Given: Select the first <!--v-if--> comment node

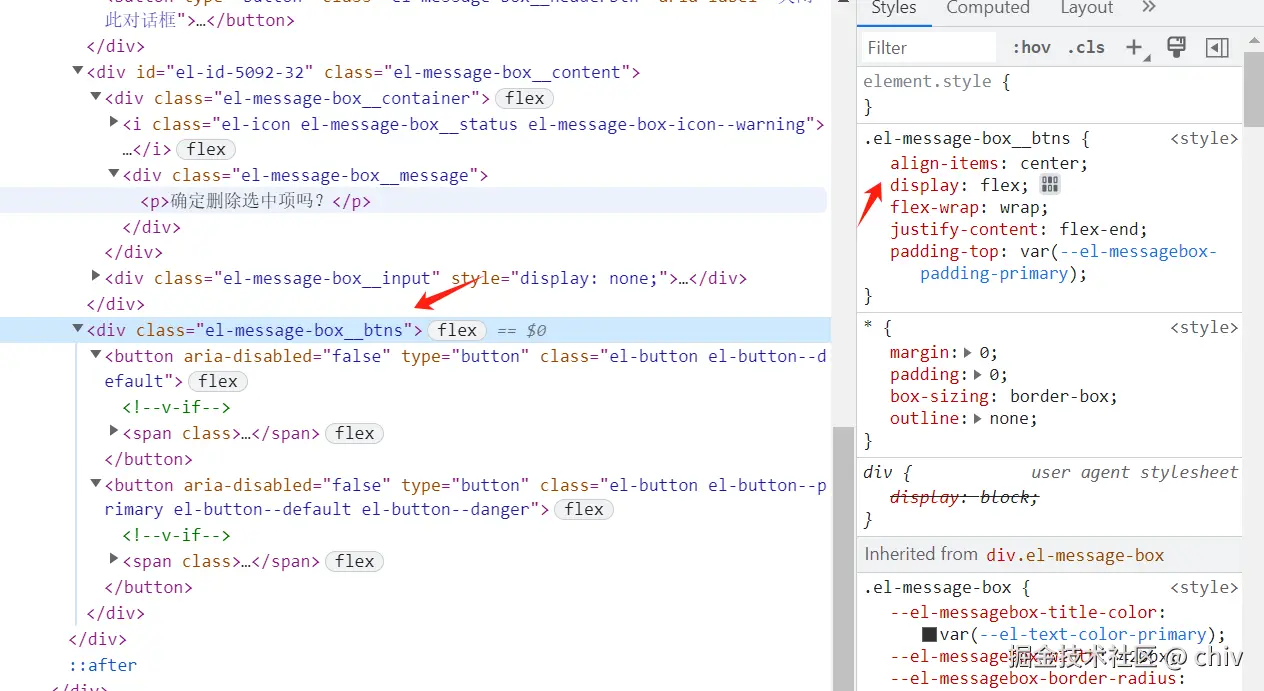Looking at the screenshot, I should pos(176,407).
